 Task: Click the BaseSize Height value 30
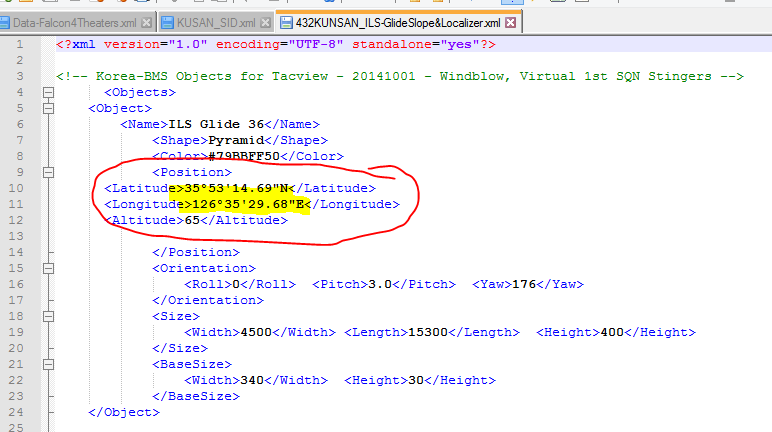click(x=416, y=380)
